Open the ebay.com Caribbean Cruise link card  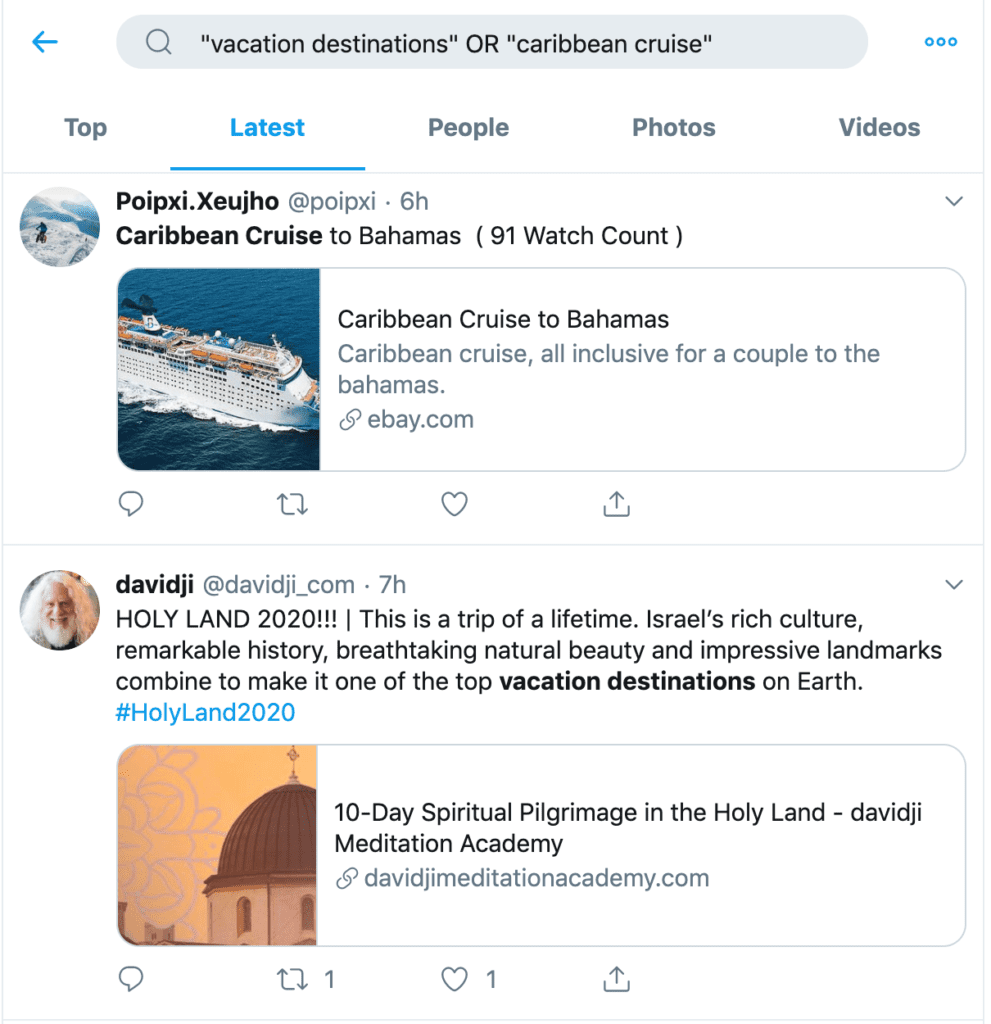tap(541, 369)
